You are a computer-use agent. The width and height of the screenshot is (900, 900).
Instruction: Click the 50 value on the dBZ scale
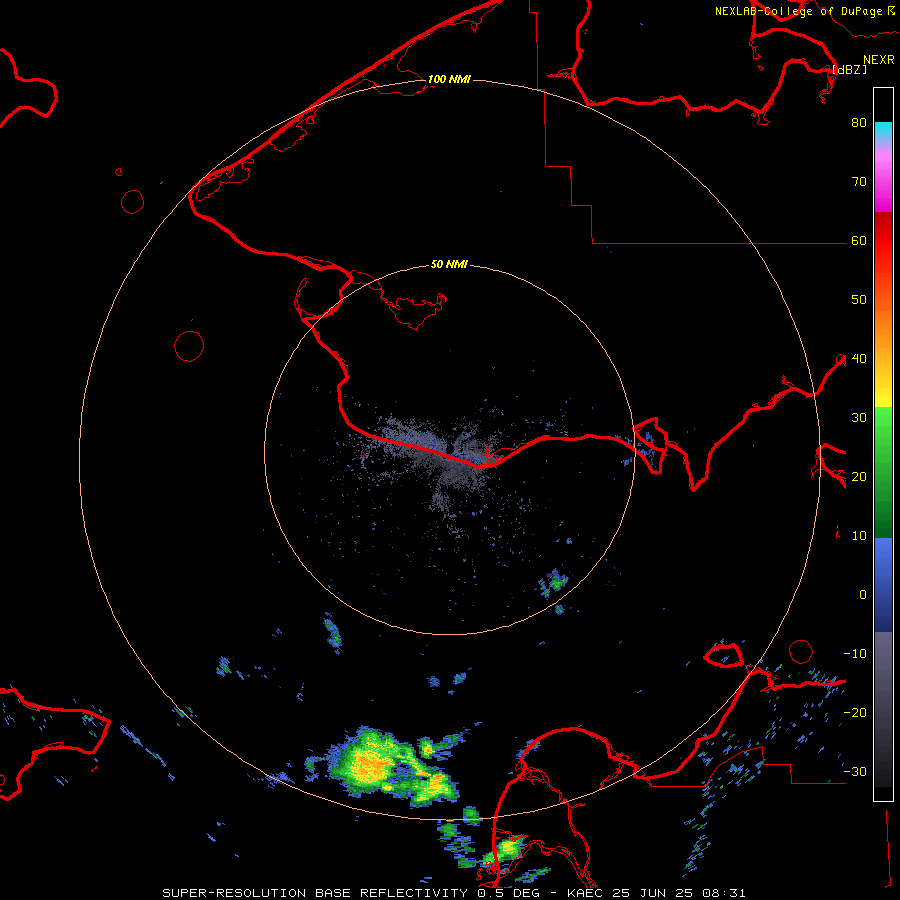coord(859,300)
